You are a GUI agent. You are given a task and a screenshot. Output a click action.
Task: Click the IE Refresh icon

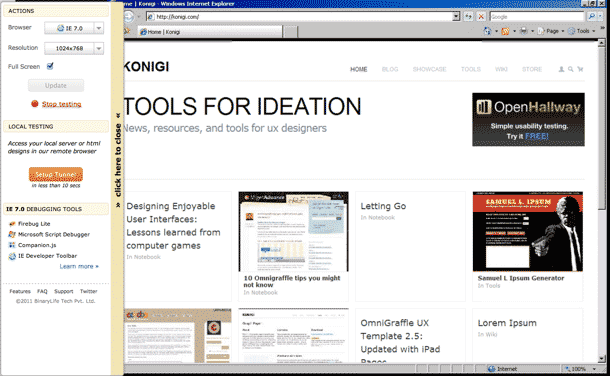(x=468, y=17)
